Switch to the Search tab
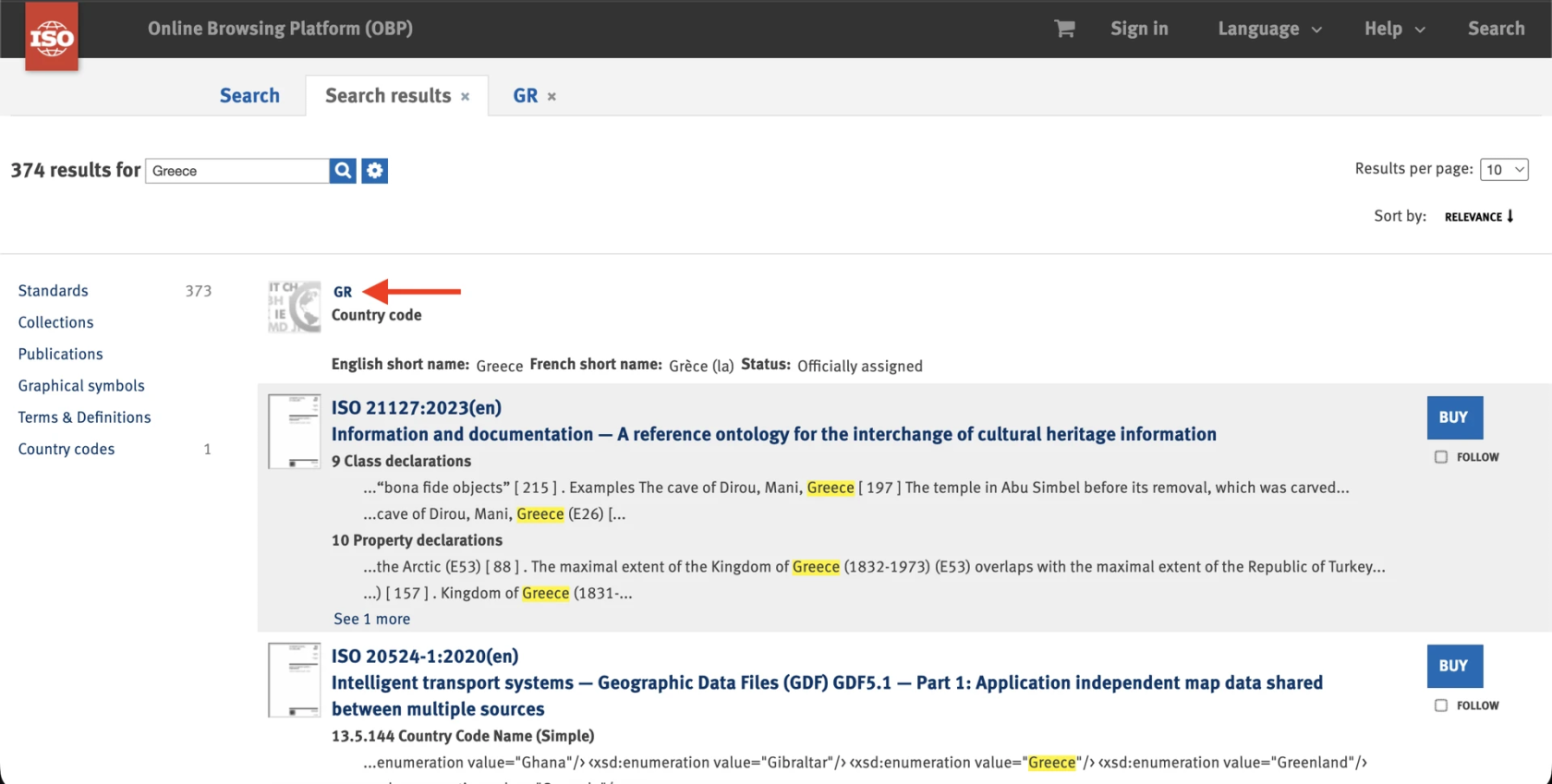The height and width of the screenshot is (784, 1552). coord(249,96)
